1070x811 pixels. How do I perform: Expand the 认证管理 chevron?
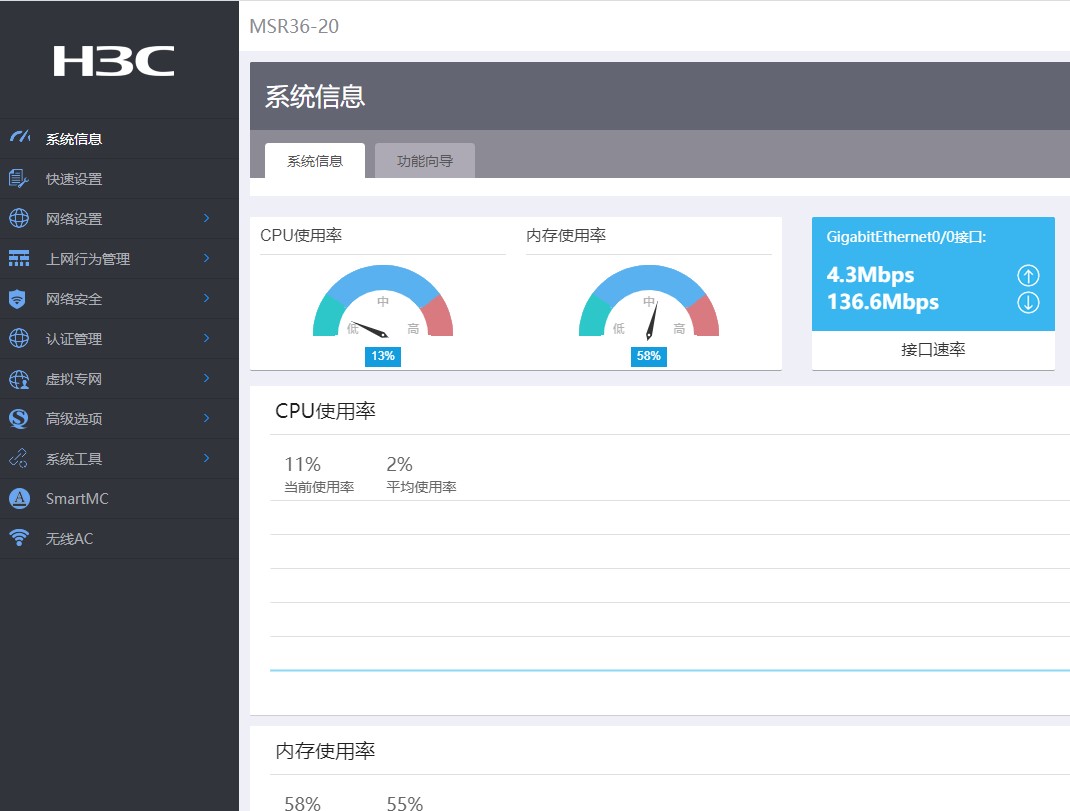pyautogui.click(x=207, y=338)
